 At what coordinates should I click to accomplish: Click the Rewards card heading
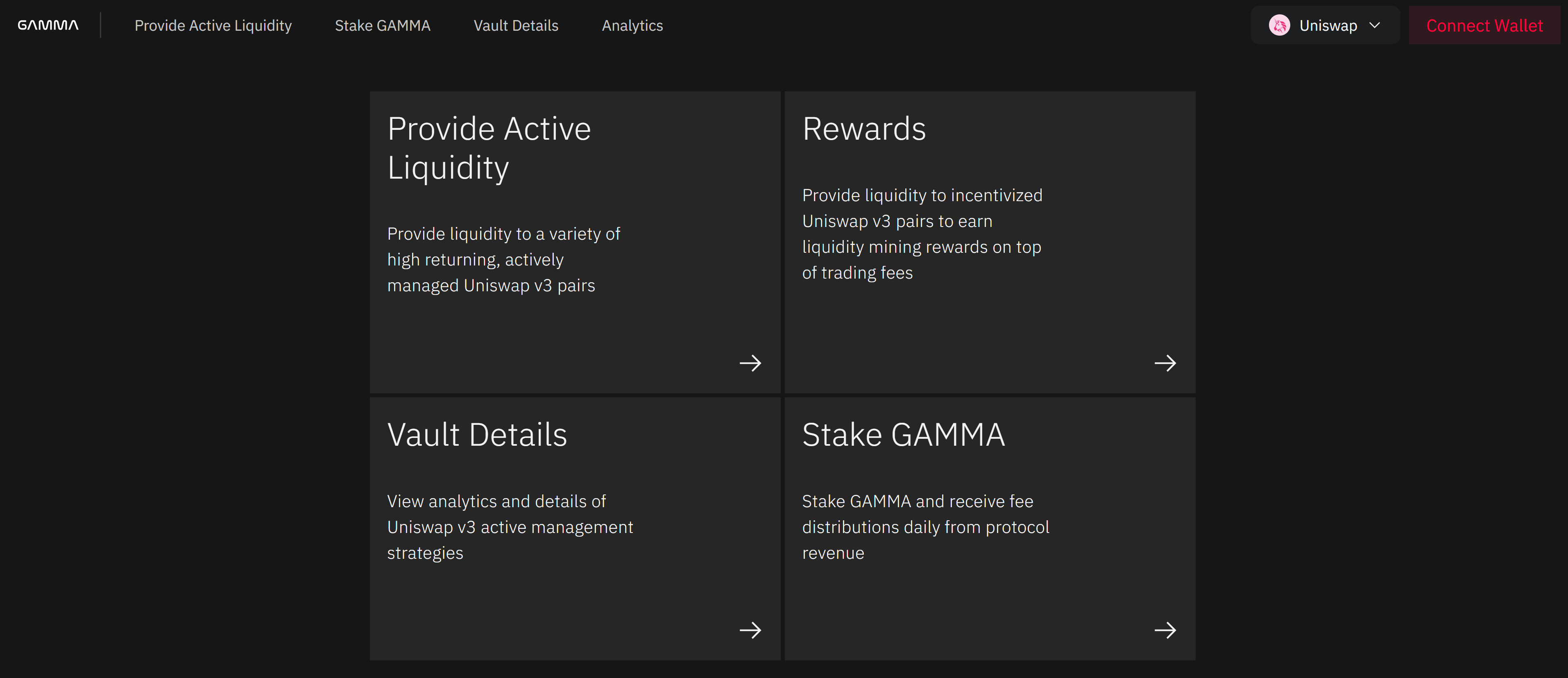pos(864,129)
